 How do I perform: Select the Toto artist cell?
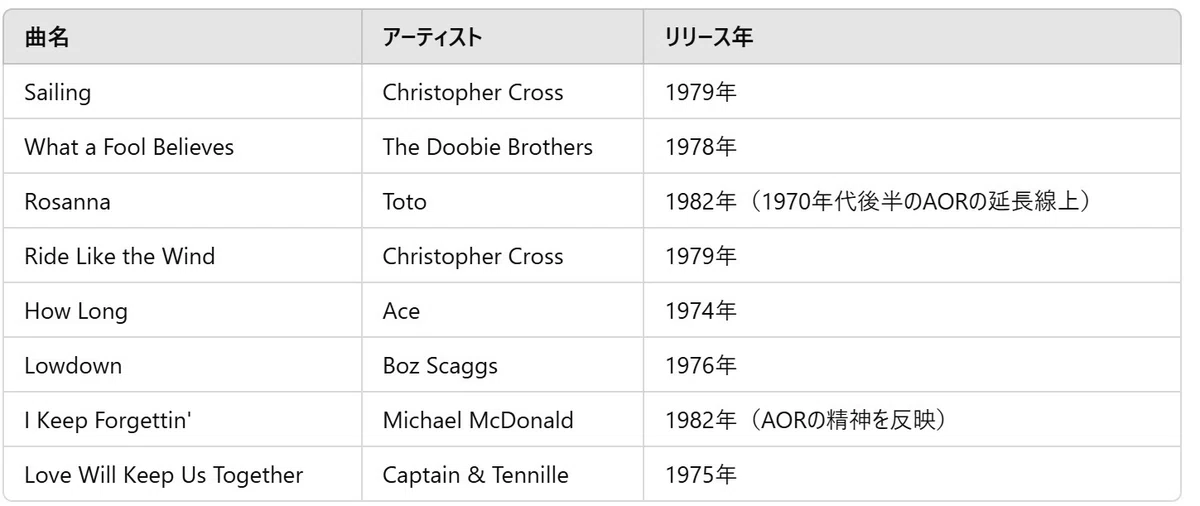503,202
